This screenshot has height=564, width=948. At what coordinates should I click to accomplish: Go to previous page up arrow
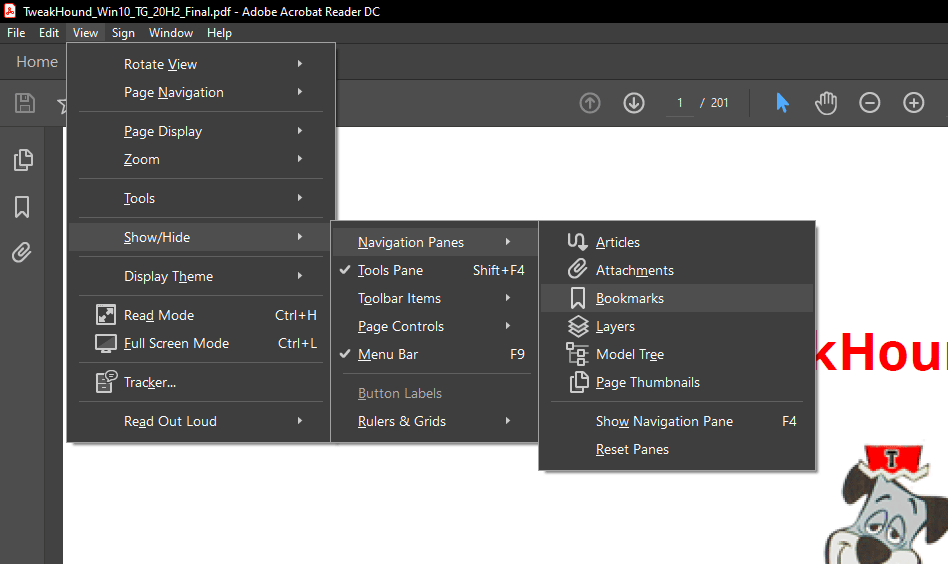[x=590, y=103]
